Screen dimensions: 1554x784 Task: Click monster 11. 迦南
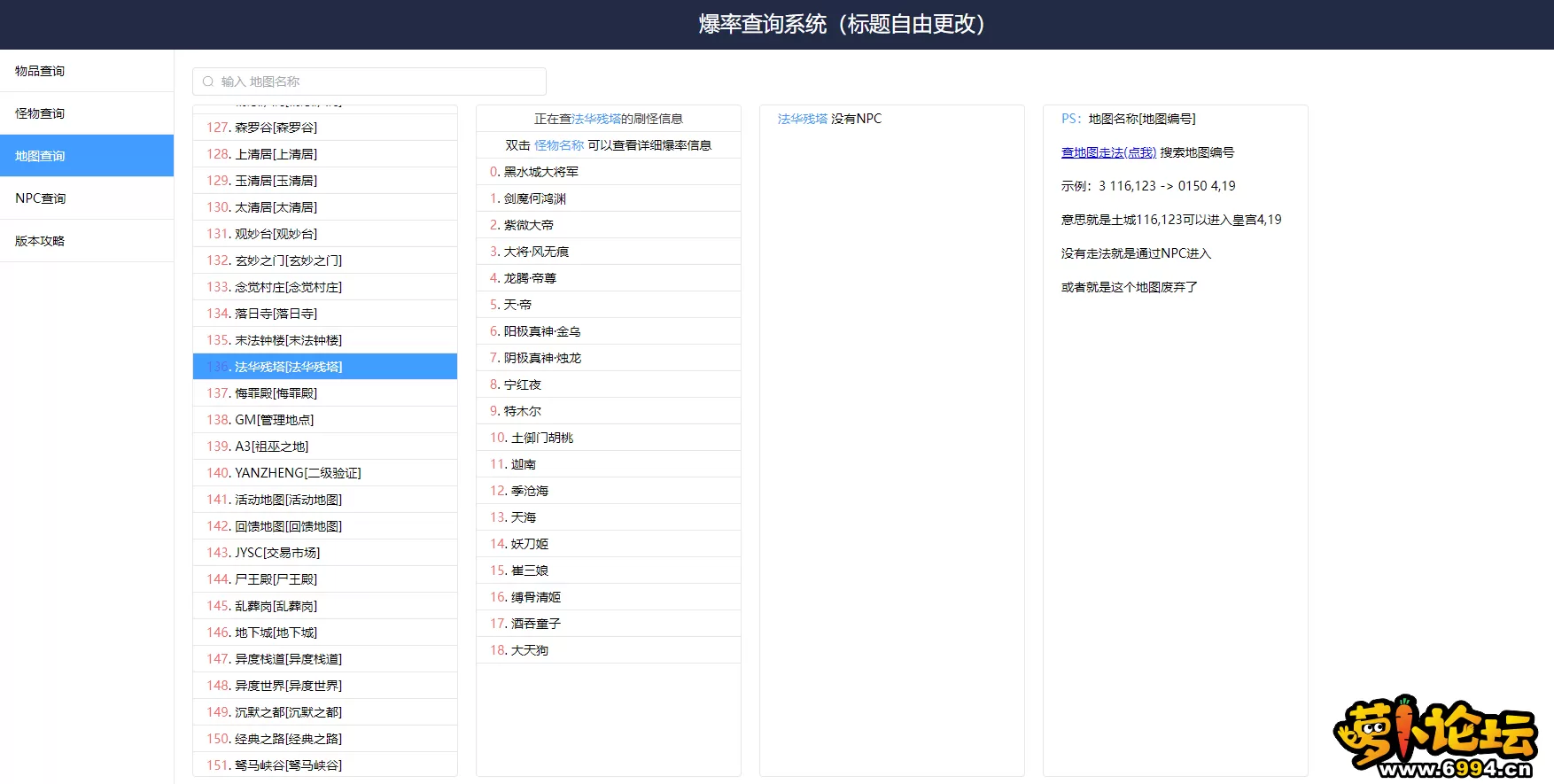pos(609,464)
